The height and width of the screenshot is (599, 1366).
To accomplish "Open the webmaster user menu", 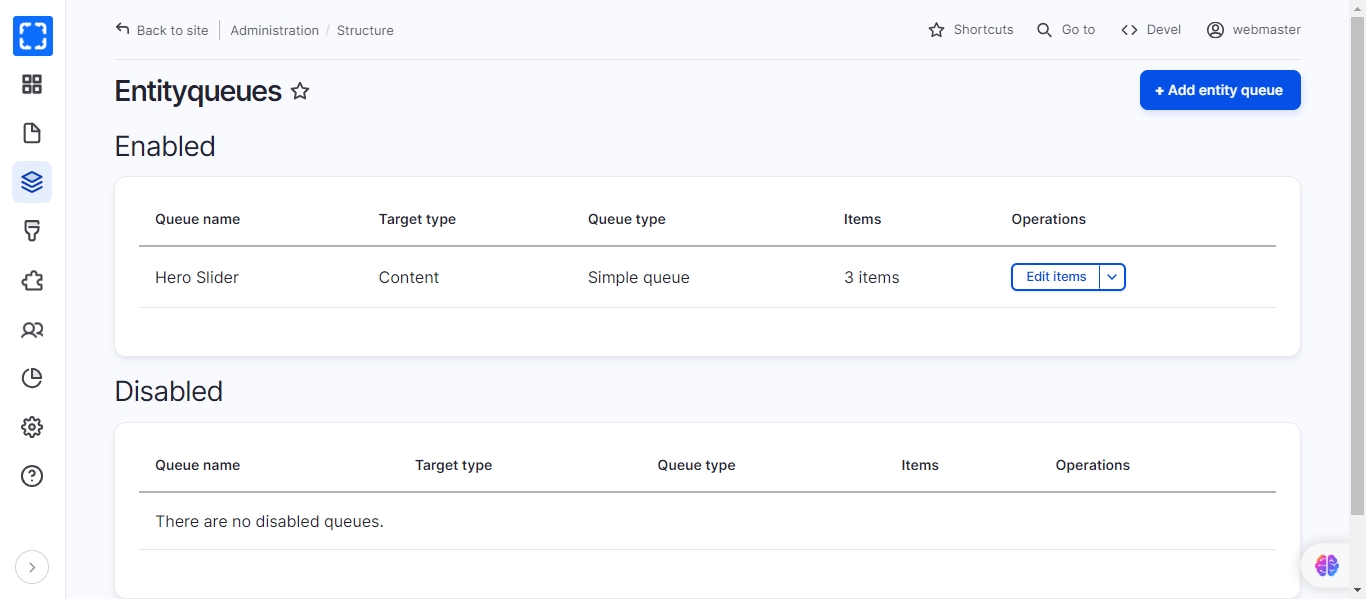I will click(x=1254, y=30).
